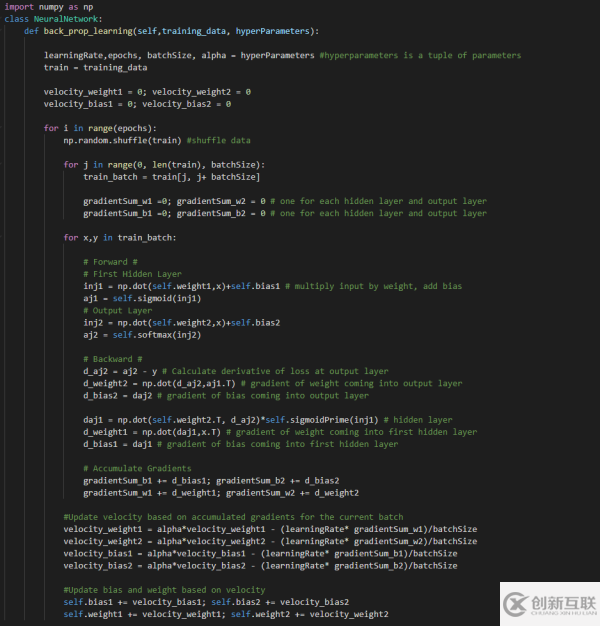The height and width of the screenshot is (626, 600).
Task: Click the np.random.shuffle(train) line
Action: [157, 141]
